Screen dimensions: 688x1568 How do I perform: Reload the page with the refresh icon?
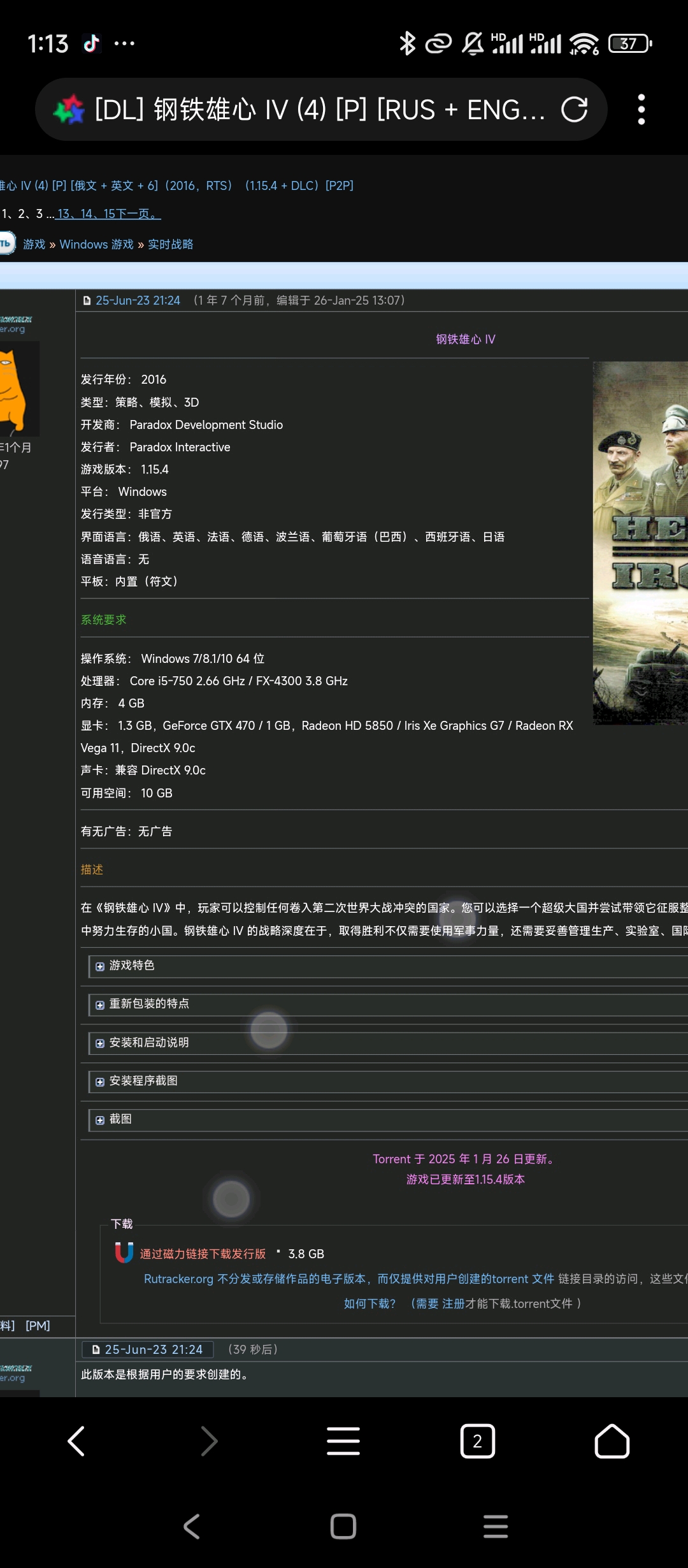pos(574,110)
